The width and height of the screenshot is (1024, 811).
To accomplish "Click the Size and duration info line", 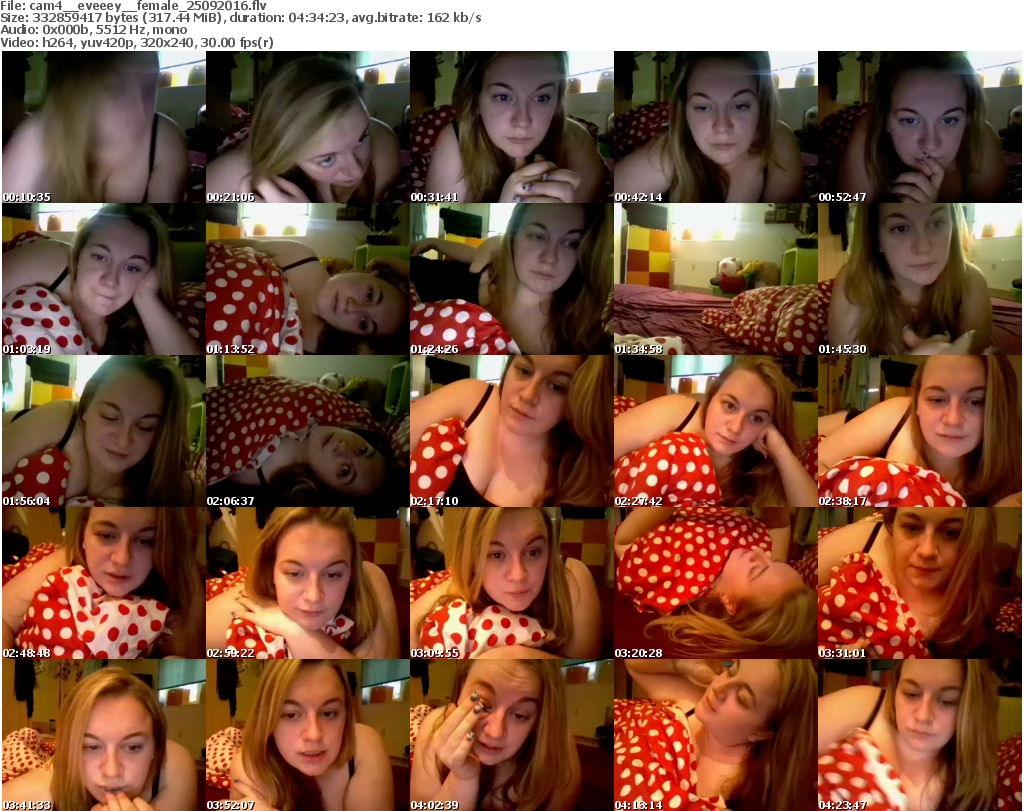I will tap(241, 18).
